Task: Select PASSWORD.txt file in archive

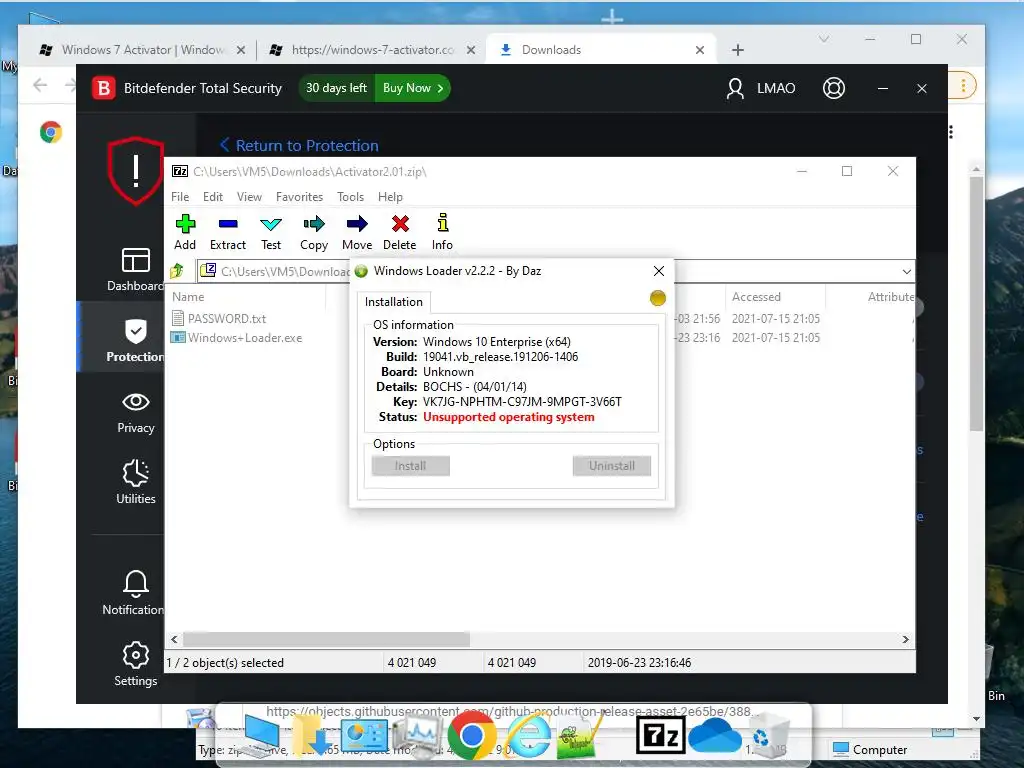Action: point(227,319)
